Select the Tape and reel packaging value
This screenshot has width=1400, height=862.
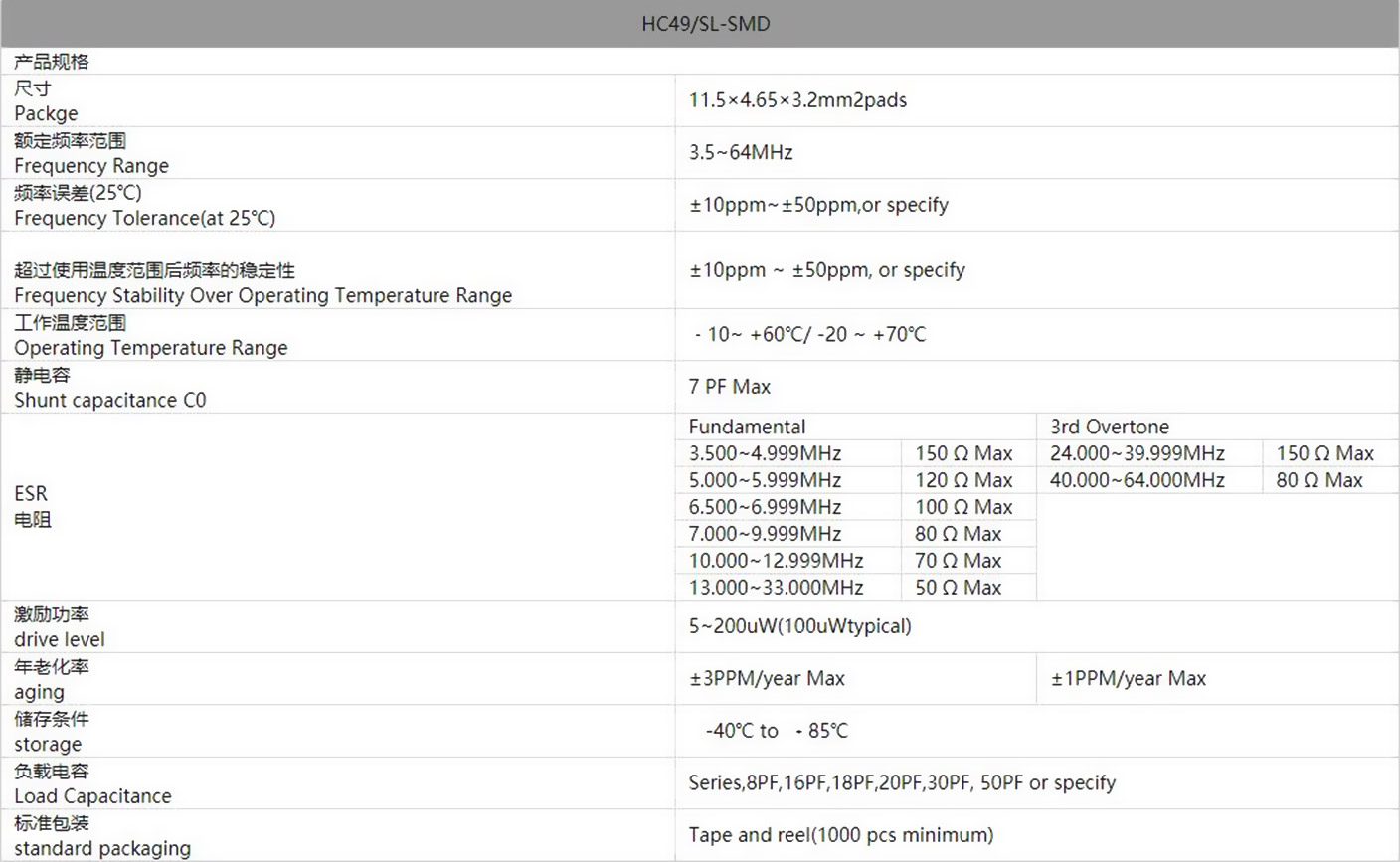pos(840,835)
